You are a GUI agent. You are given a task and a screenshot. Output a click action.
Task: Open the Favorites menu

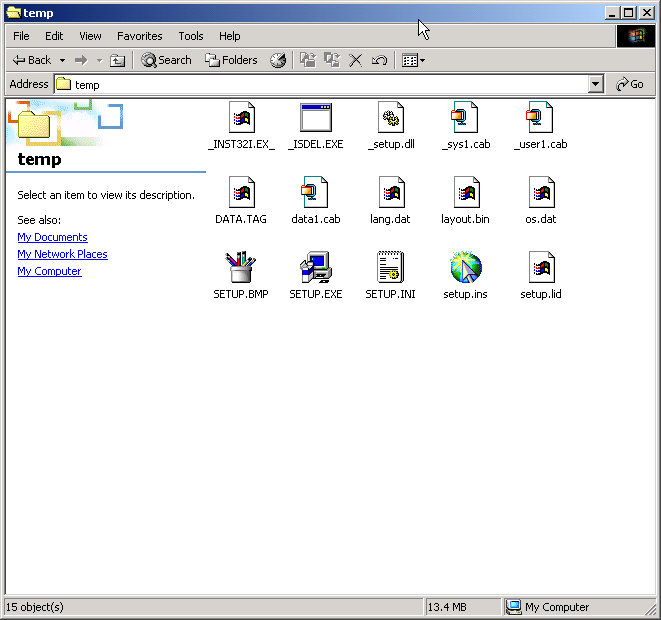[x=139, y=36]
